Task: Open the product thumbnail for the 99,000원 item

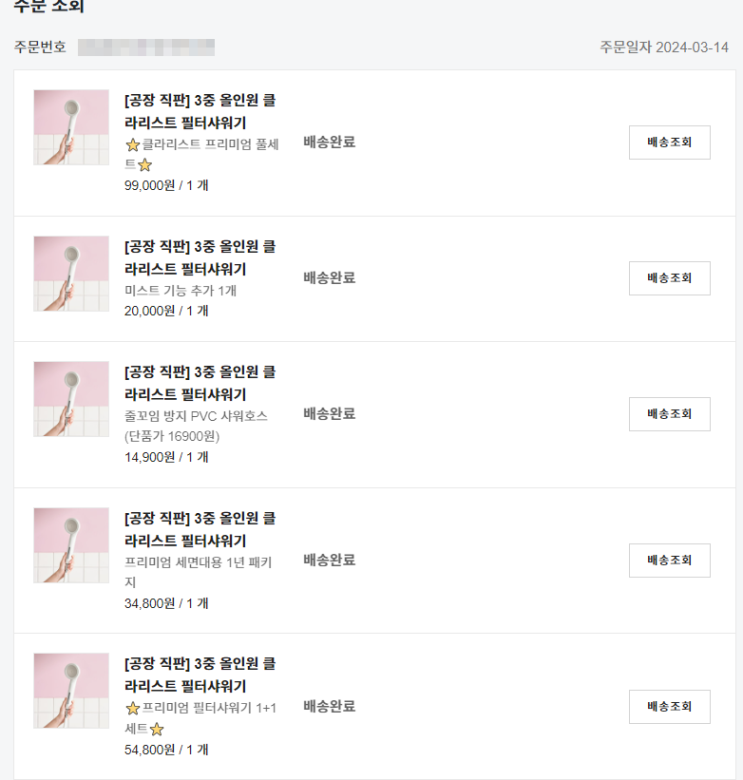Action: 71,127
